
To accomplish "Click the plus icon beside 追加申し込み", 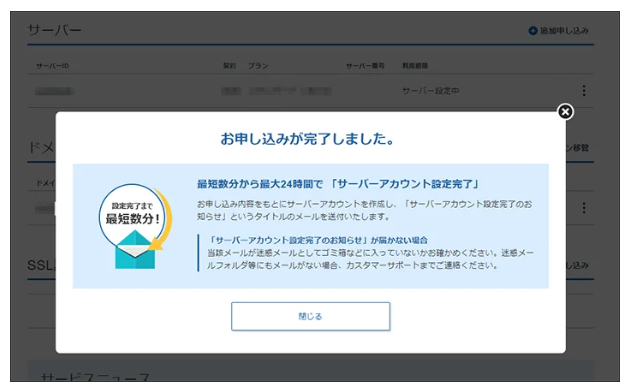I will click(533, 31).
